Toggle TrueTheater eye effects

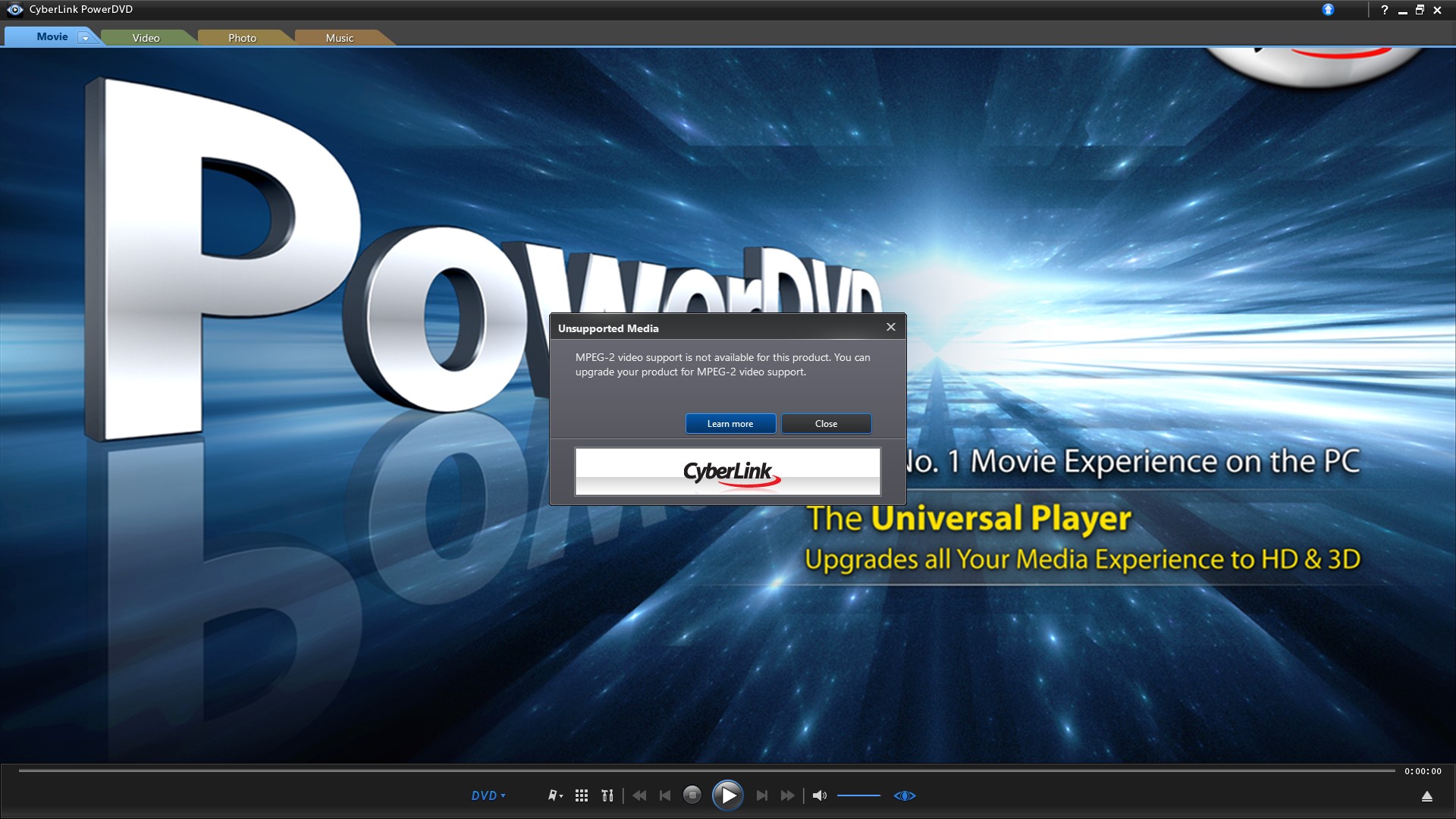[x=905, y=795]
